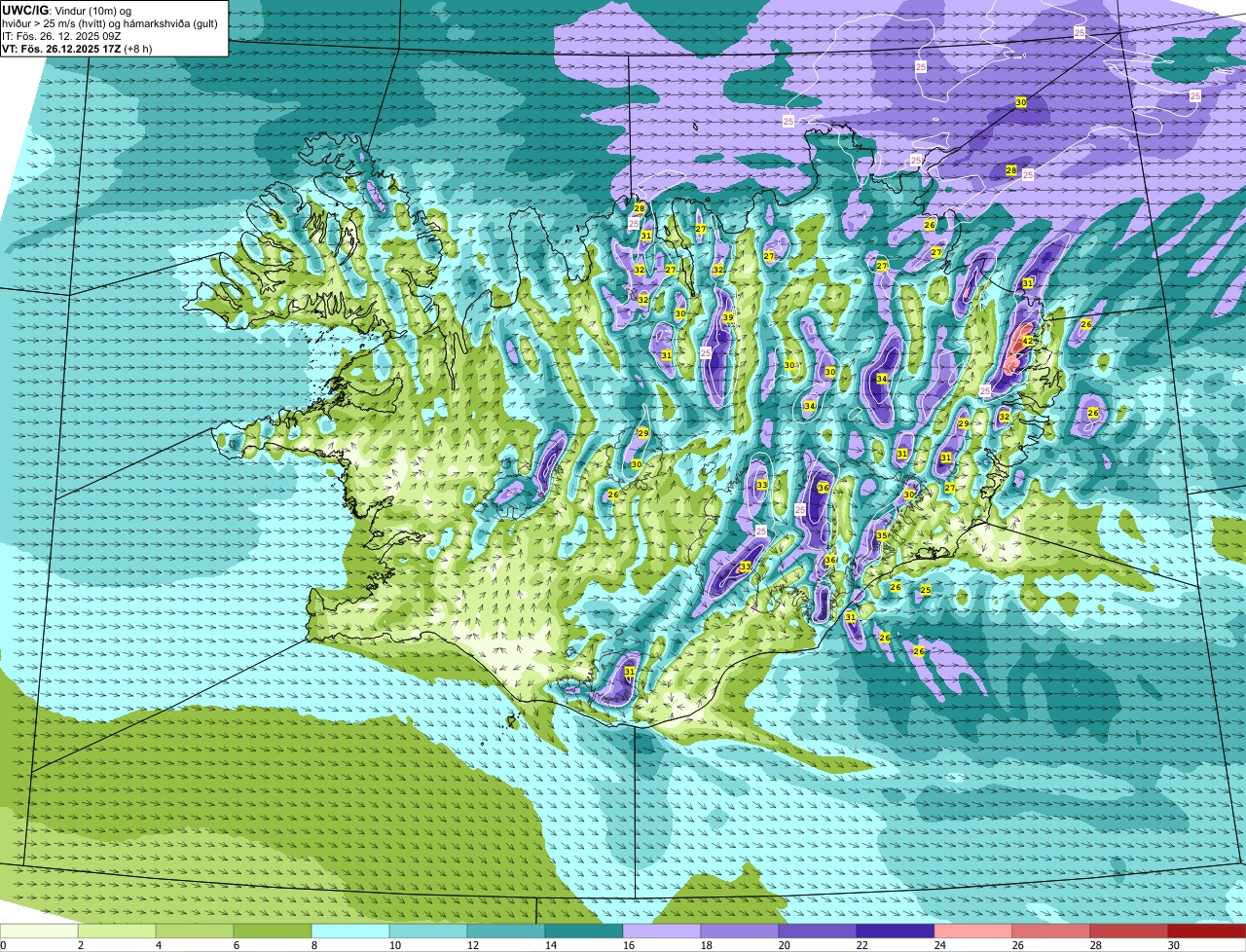Click the bold 'VT: Fös. 26.12.2025 17Z' line
Viewport: 1246px width, 952px height.
61,49
